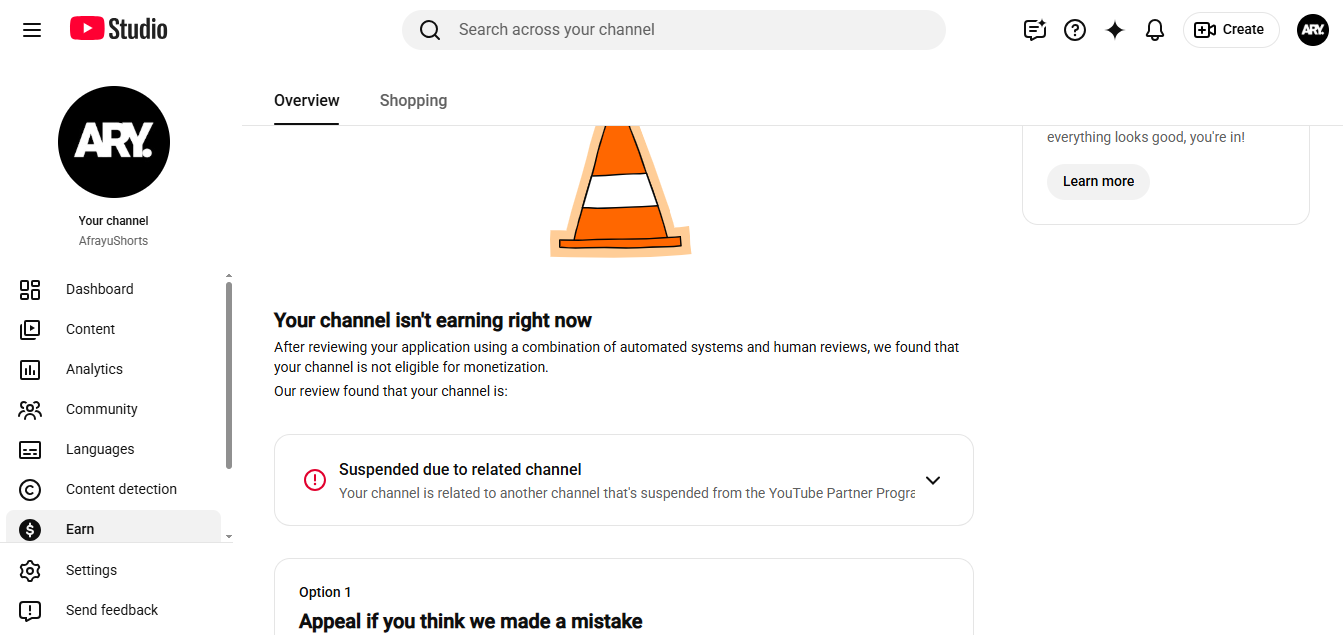Expand the Suspended due to related channel chevron

(933, 480)
